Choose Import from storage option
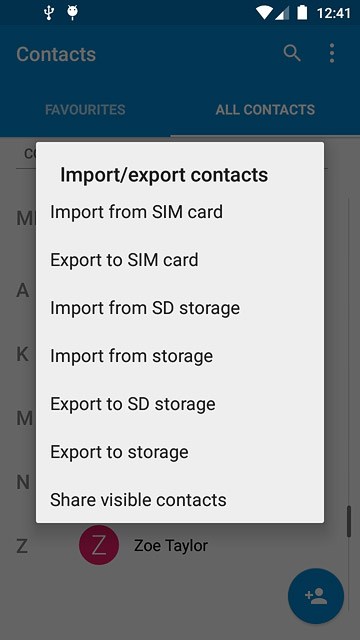The image size is (360, 640). [x=180, y=356]
